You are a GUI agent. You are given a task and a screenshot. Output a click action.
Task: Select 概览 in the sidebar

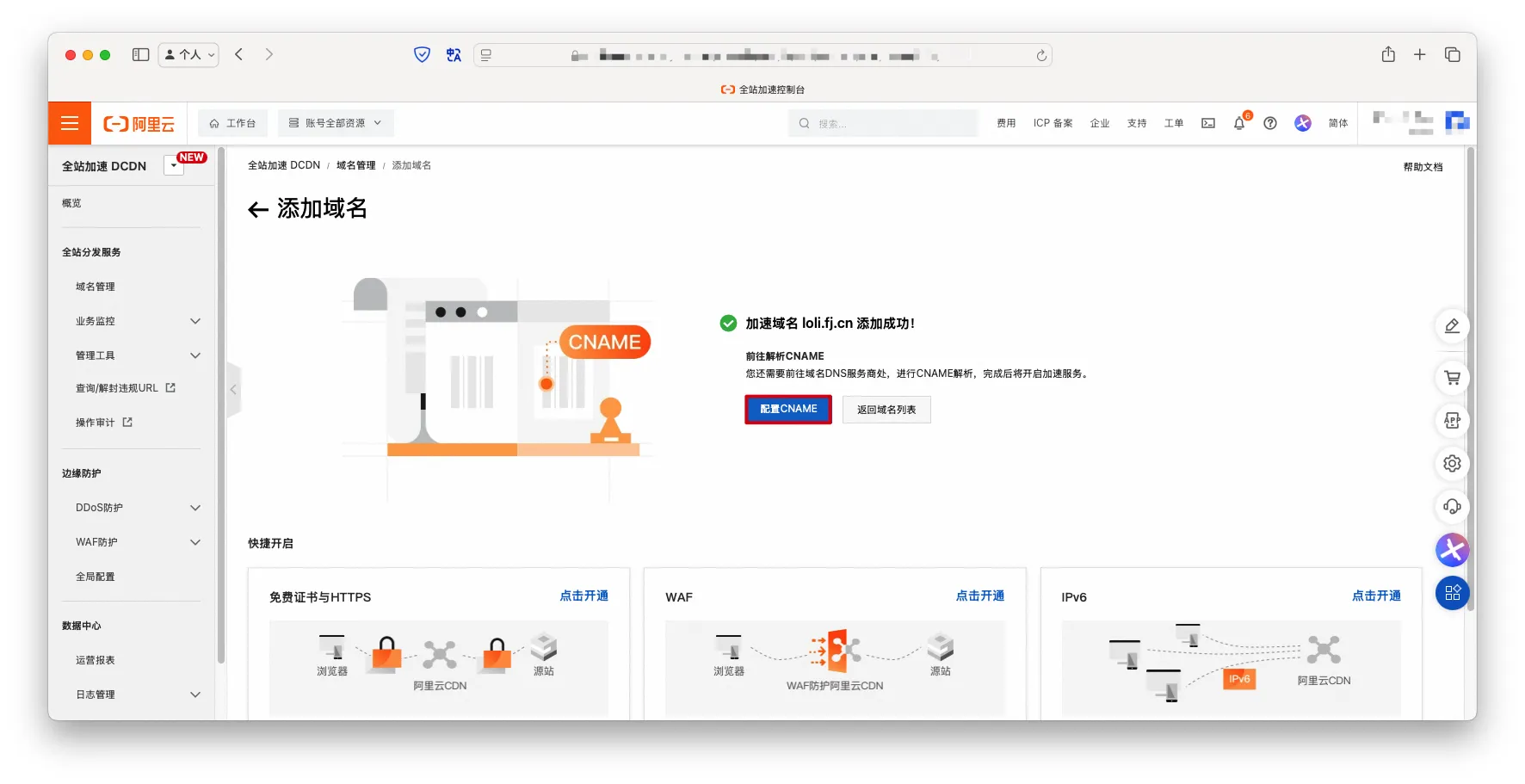(71, 203)
